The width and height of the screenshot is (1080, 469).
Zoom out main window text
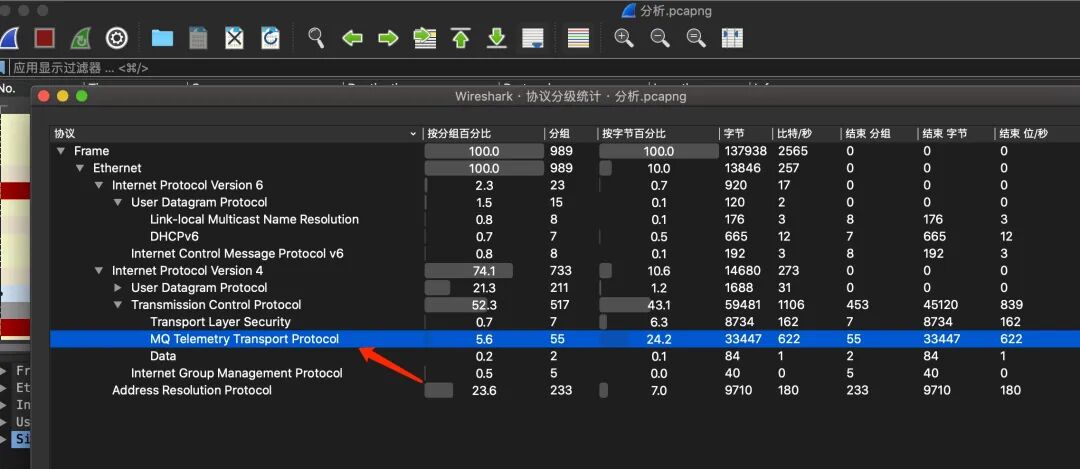click(x=660, y=38)
